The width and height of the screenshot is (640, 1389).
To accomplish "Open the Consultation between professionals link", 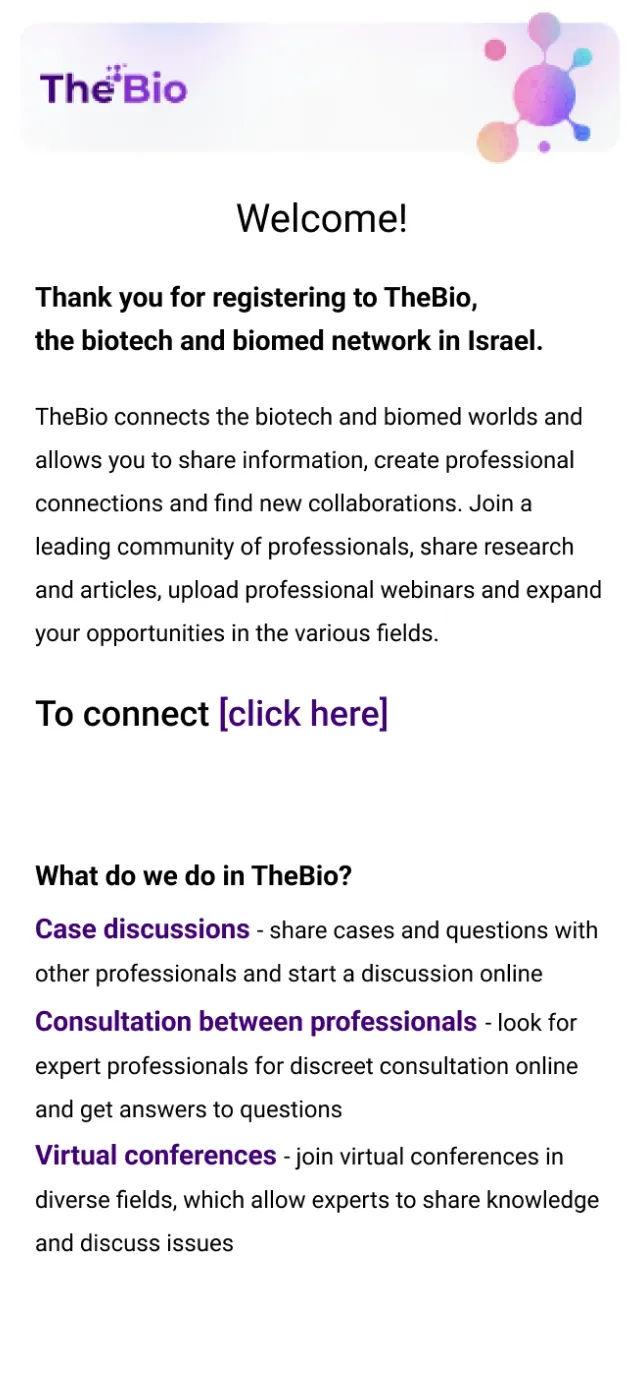I will tap(256, 1021).
